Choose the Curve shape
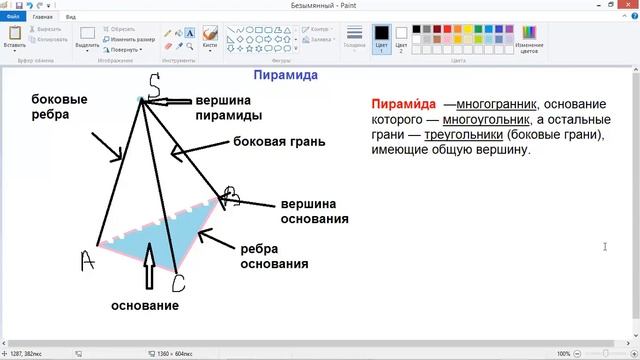This screenshot has width=640, height=360. [240, 30]
